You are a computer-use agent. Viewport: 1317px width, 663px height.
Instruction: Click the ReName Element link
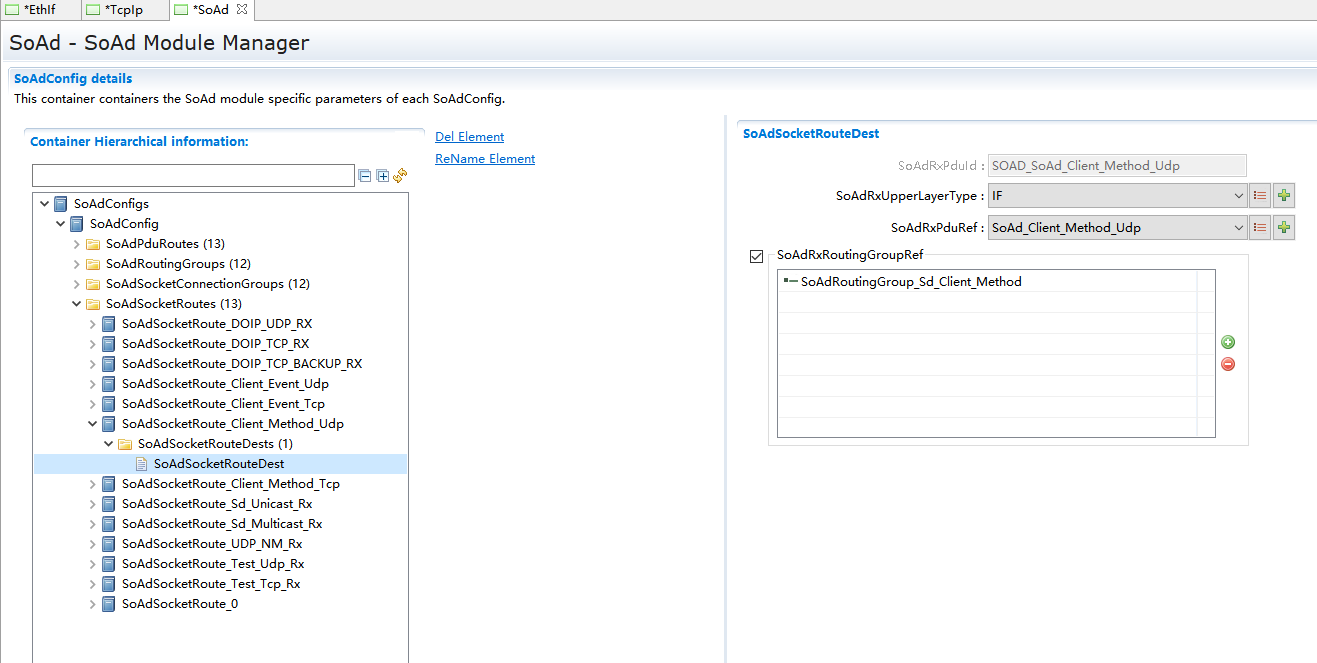485,159
